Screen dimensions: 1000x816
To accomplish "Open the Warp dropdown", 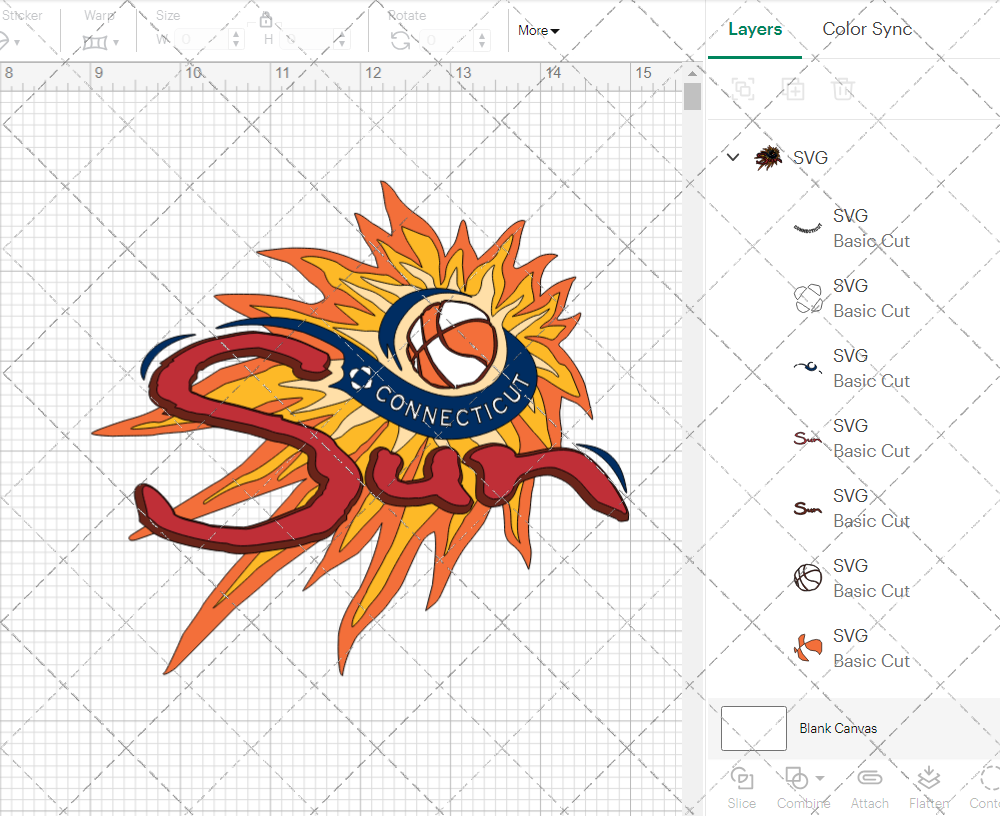I will click(x=101, y=41).
